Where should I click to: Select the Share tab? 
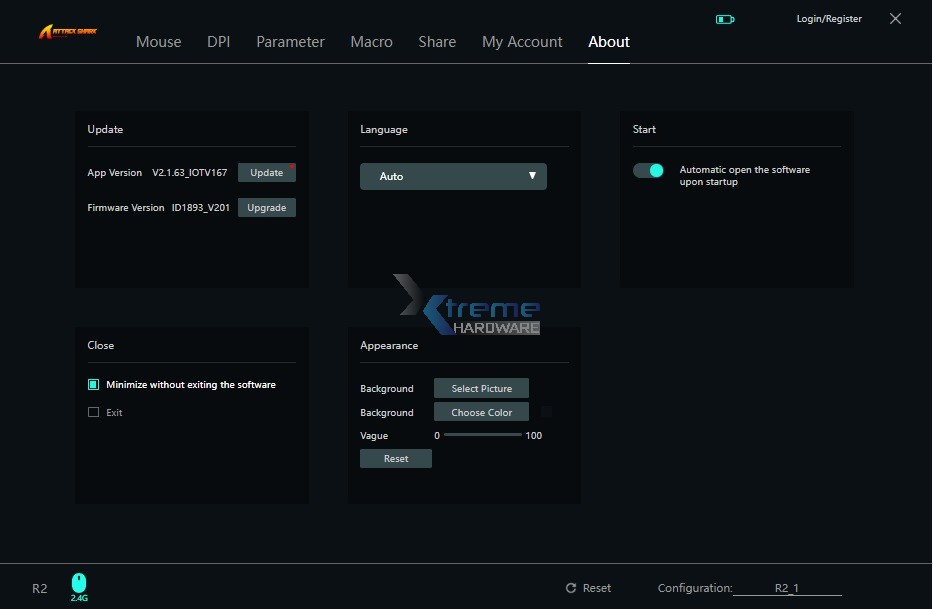(437, 42)
